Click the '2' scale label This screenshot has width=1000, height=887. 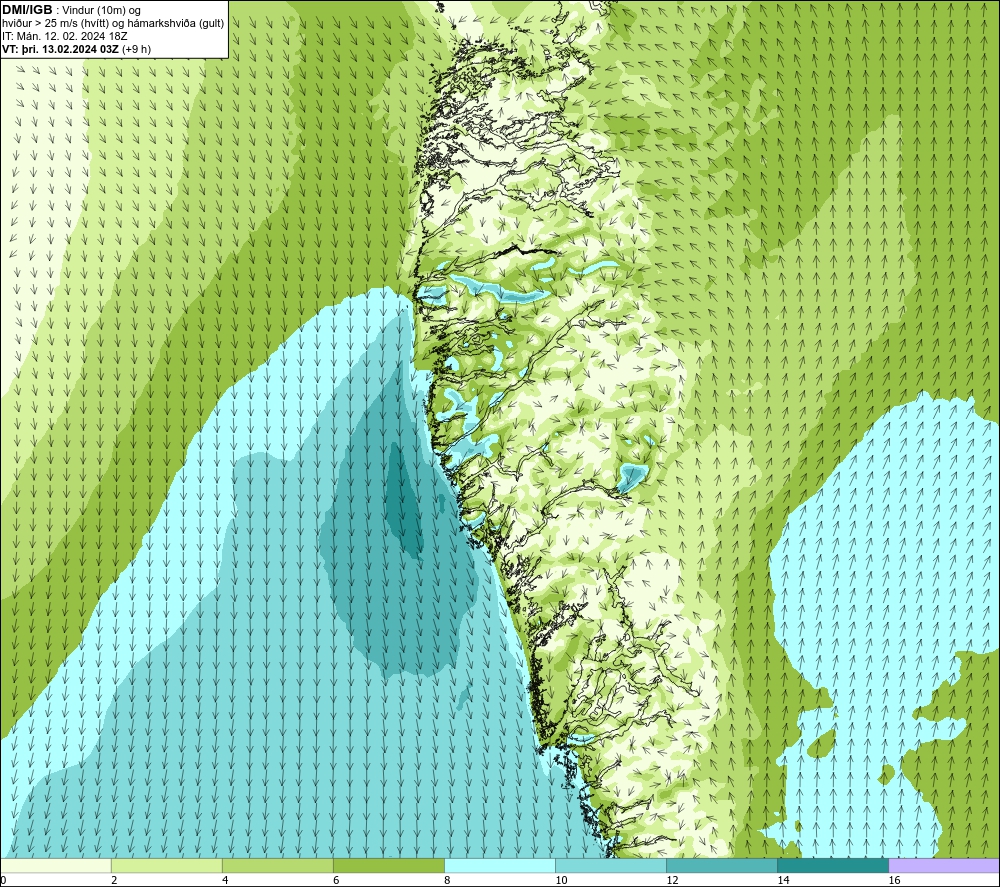tap(114, 881)
